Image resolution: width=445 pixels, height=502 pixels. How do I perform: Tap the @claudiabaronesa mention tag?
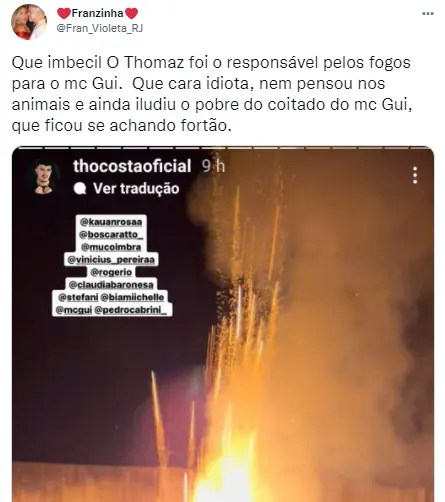click(111, 285)
